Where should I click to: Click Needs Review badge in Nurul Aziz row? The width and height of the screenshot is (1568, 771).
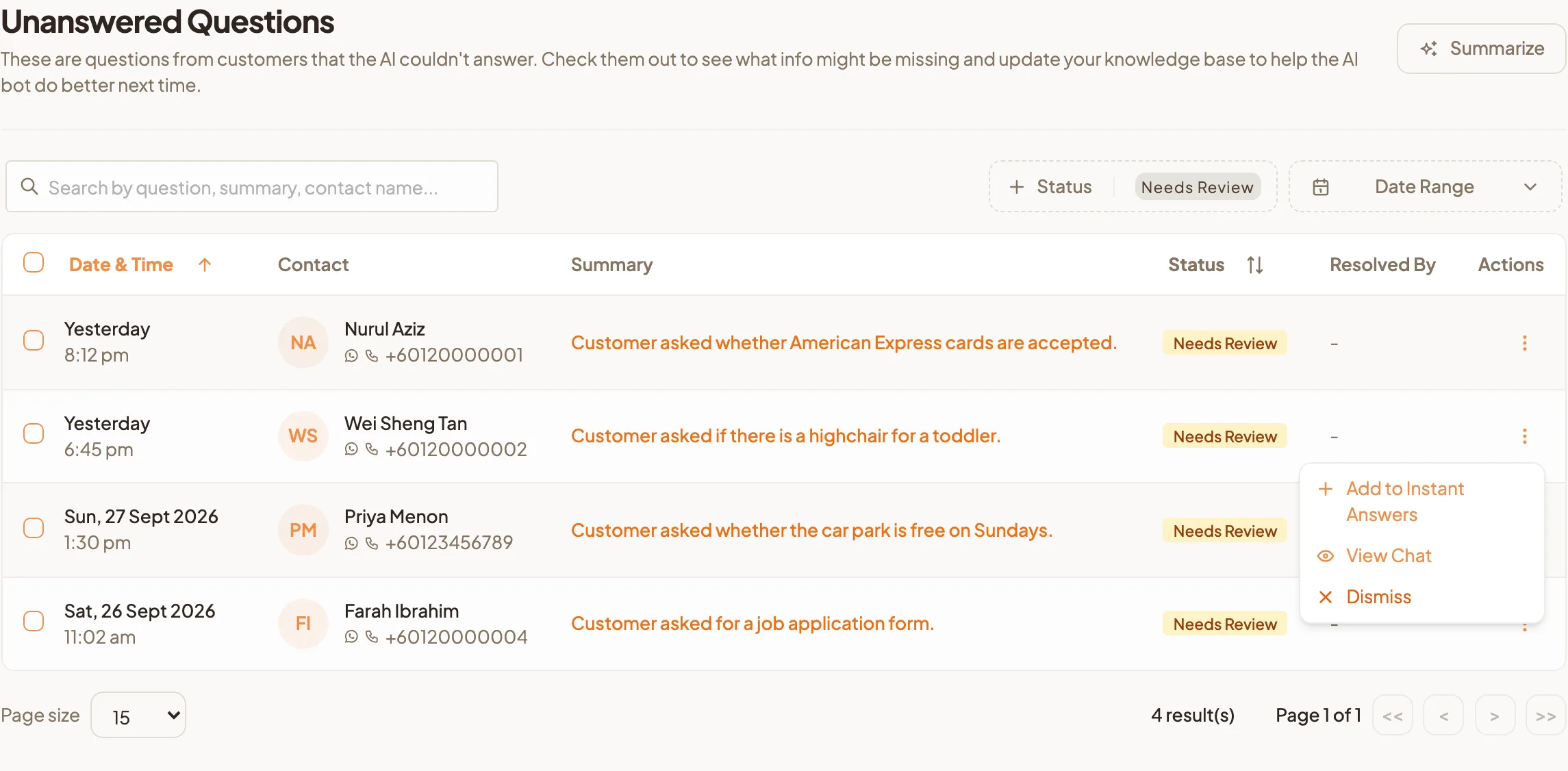[1225, 343]
